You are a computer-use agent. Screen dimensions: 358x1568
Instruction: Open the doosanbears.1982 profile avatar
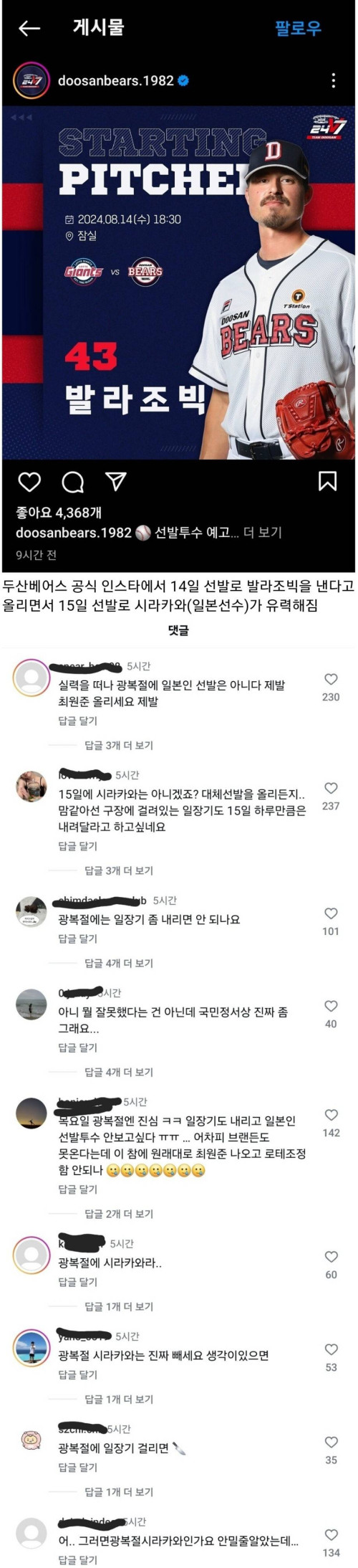31,80
